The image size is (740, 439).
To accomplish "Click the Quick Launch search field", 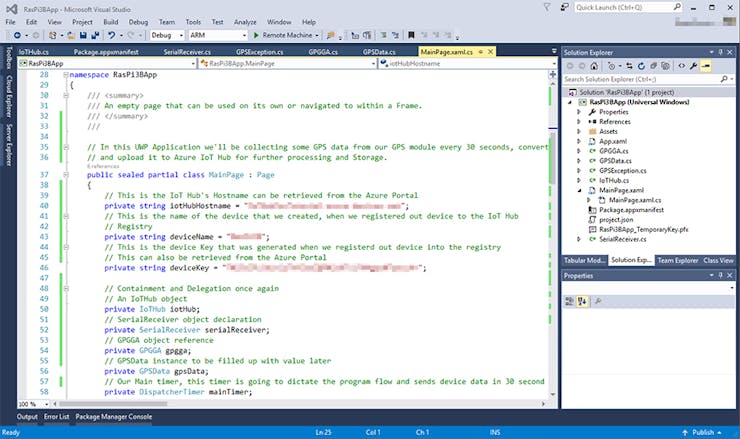I will pos(628,8).
